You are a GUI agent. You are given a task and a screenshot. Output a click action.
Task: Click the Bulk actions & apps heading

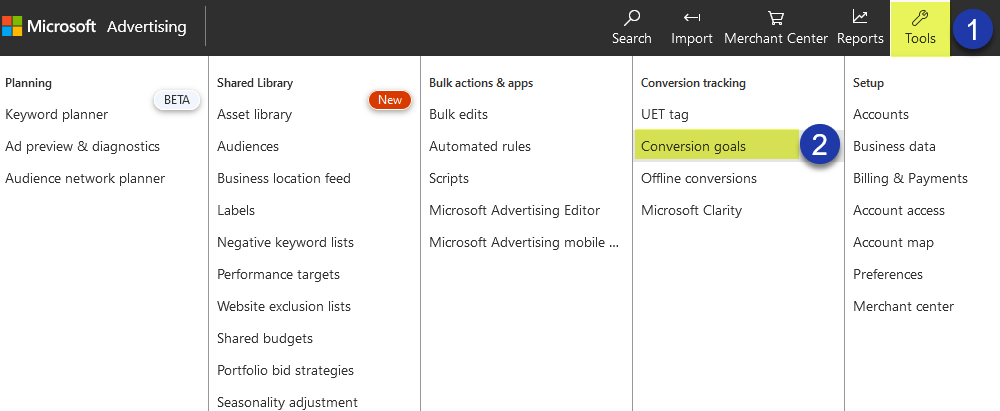[481, 83]
